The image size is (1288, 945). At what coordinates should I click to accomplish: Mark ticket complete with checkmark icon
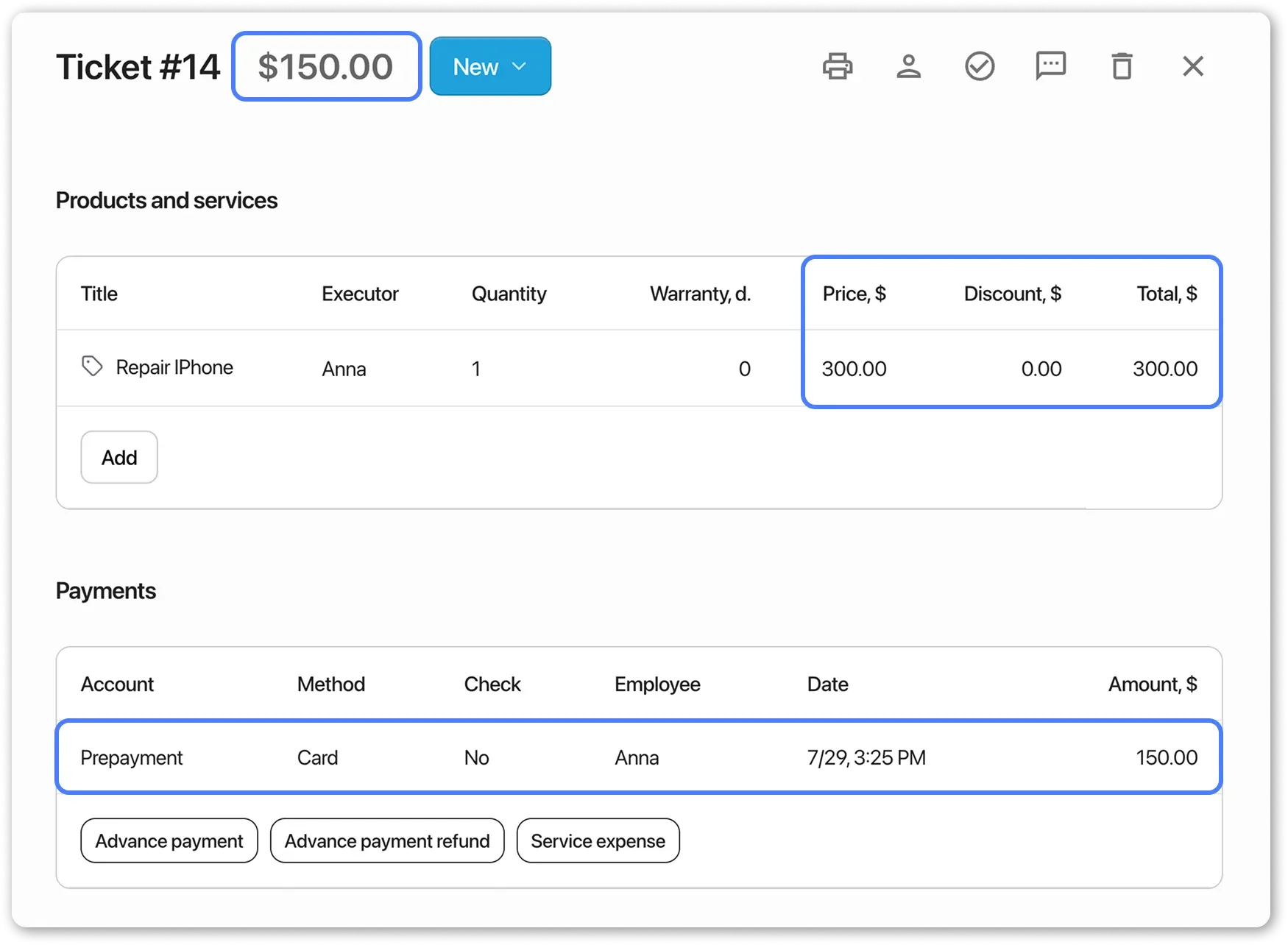979,66
